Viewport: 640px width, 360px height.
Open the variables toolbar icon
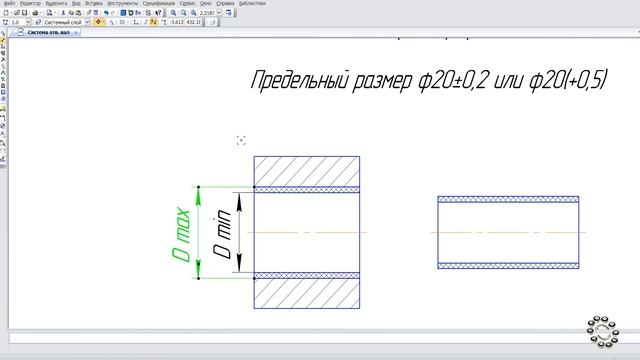[138, 13]
